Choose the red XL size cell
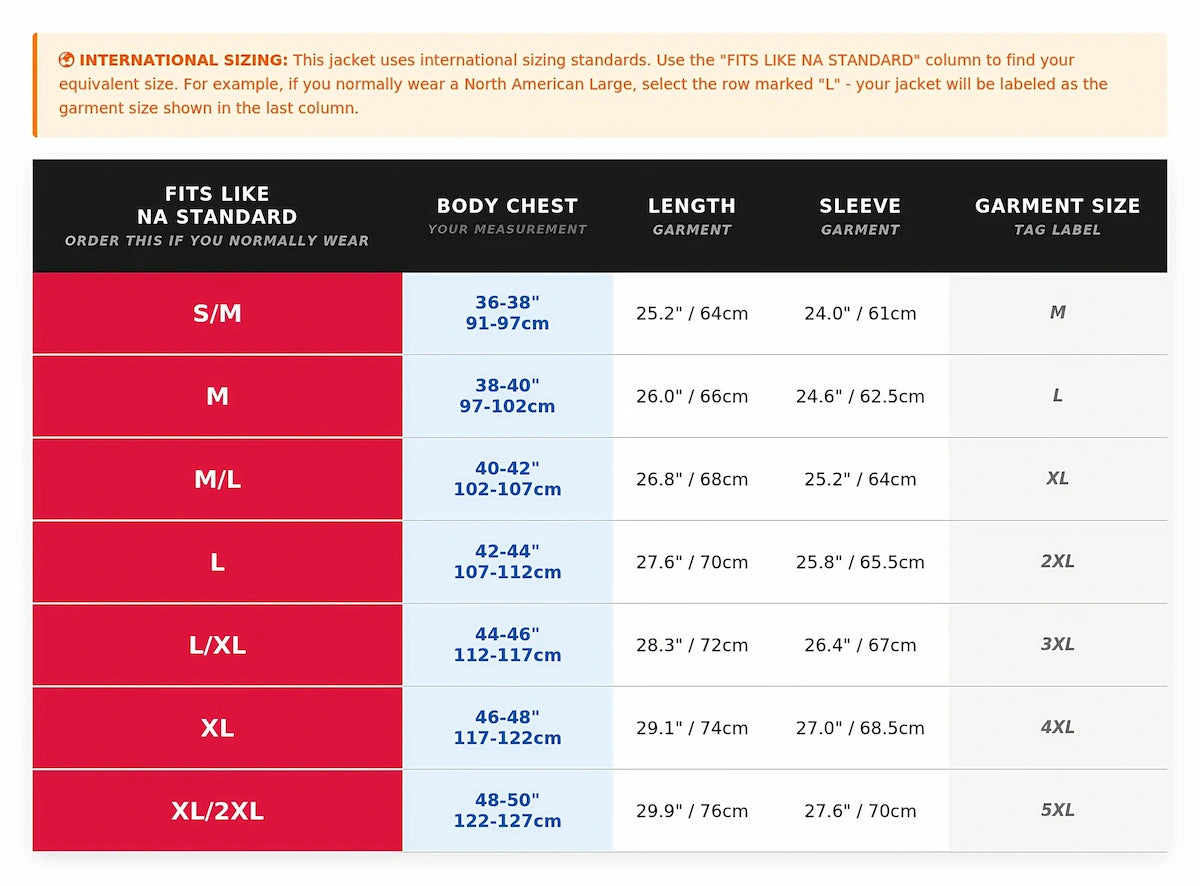Viewport: 1200px width, 886px height. click(217, 729)
